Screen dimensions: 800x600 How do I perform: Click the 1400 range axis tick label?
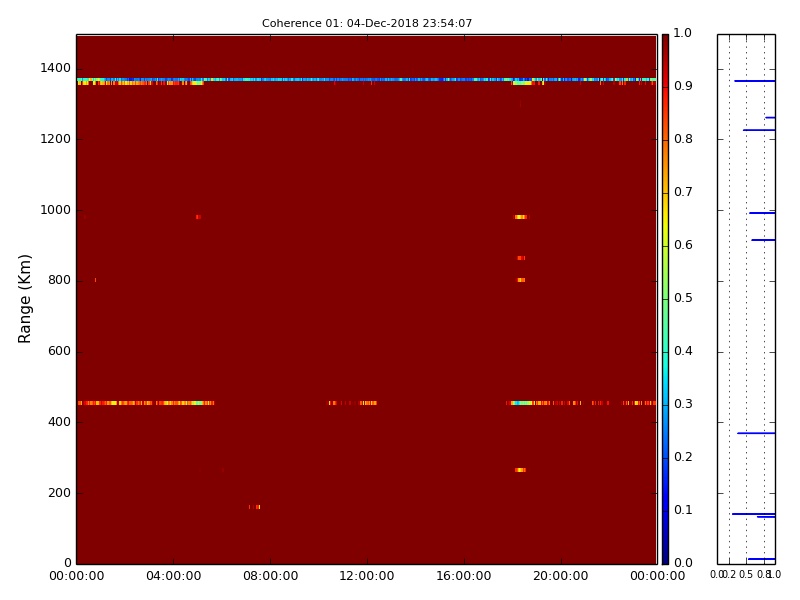click(x=54, y=68)
